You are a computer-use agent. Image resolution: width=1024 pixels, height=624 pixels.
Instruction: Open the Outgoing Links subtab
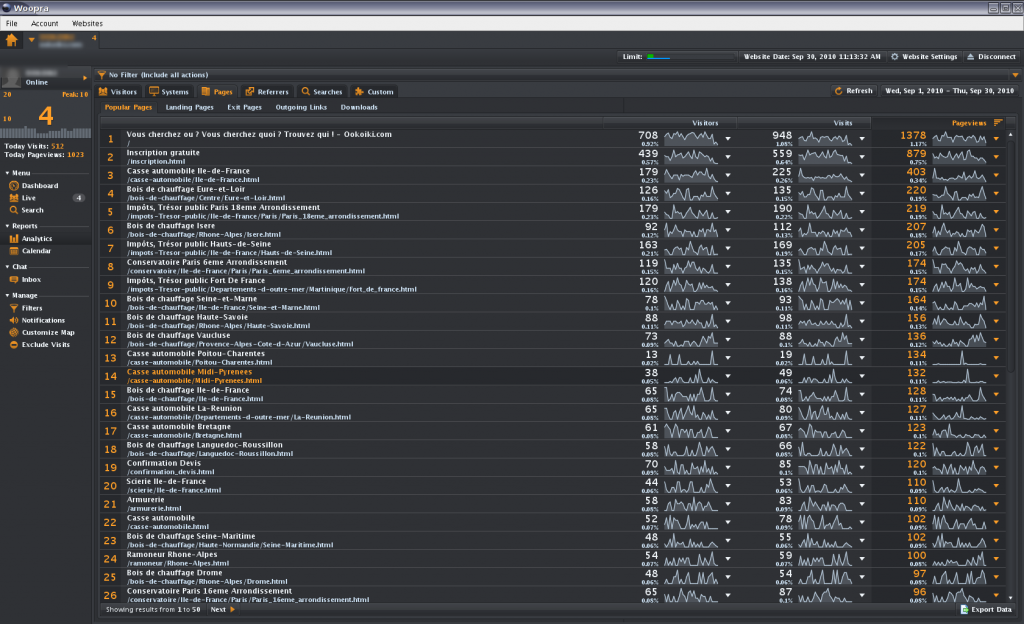coord(301,107)
